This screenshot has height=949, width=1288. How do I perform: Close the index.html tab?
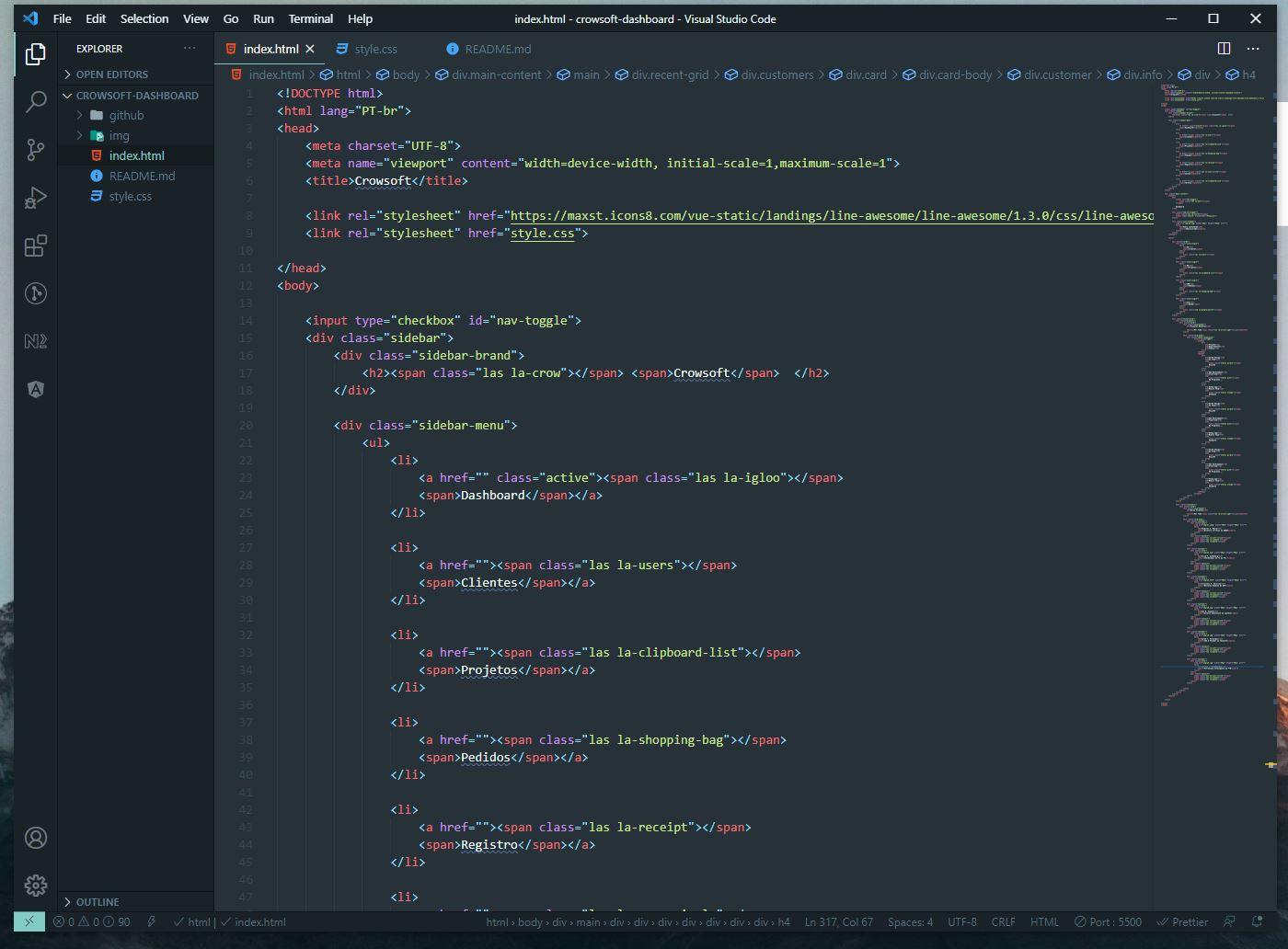[310, 49]
